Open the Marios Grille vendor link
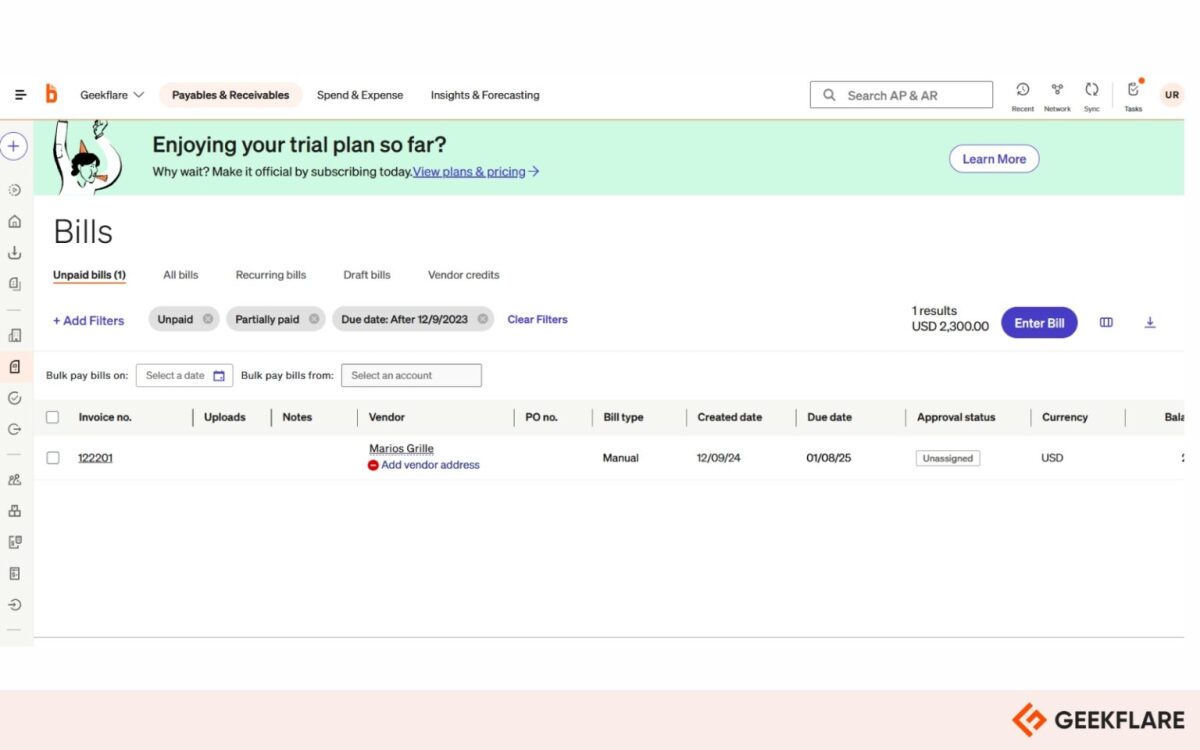This screenshot has width=1200, height=750. pos(401,449)
